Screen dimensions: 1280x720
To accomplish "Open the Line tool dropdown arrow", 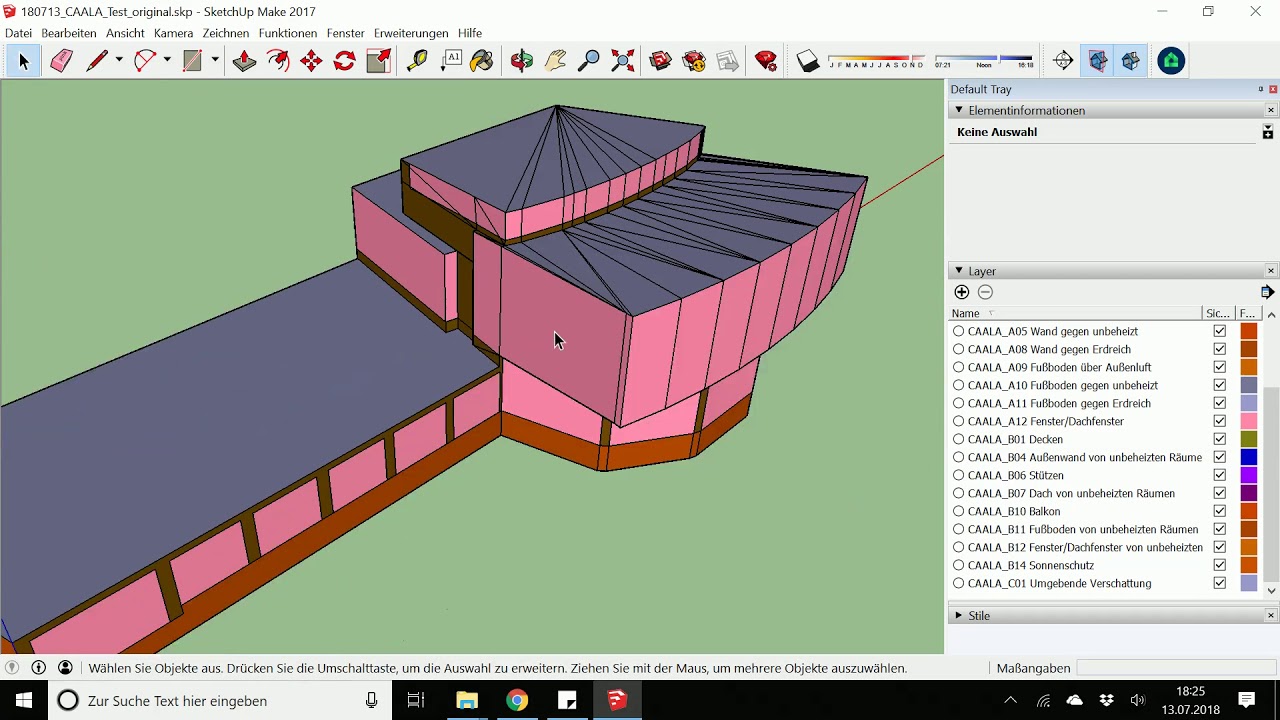I will [x=119, y=61].
